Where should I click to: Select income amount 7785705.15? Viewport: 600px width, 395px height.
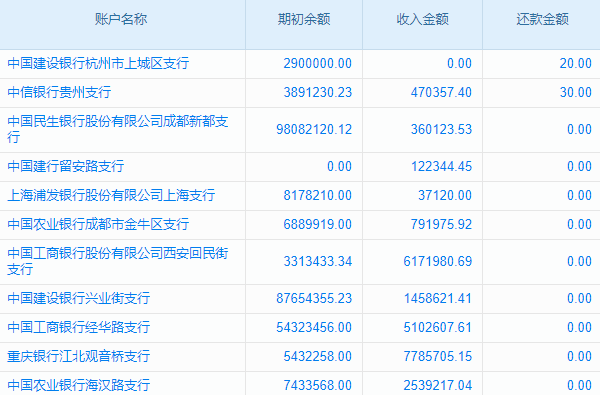point(438,356)
